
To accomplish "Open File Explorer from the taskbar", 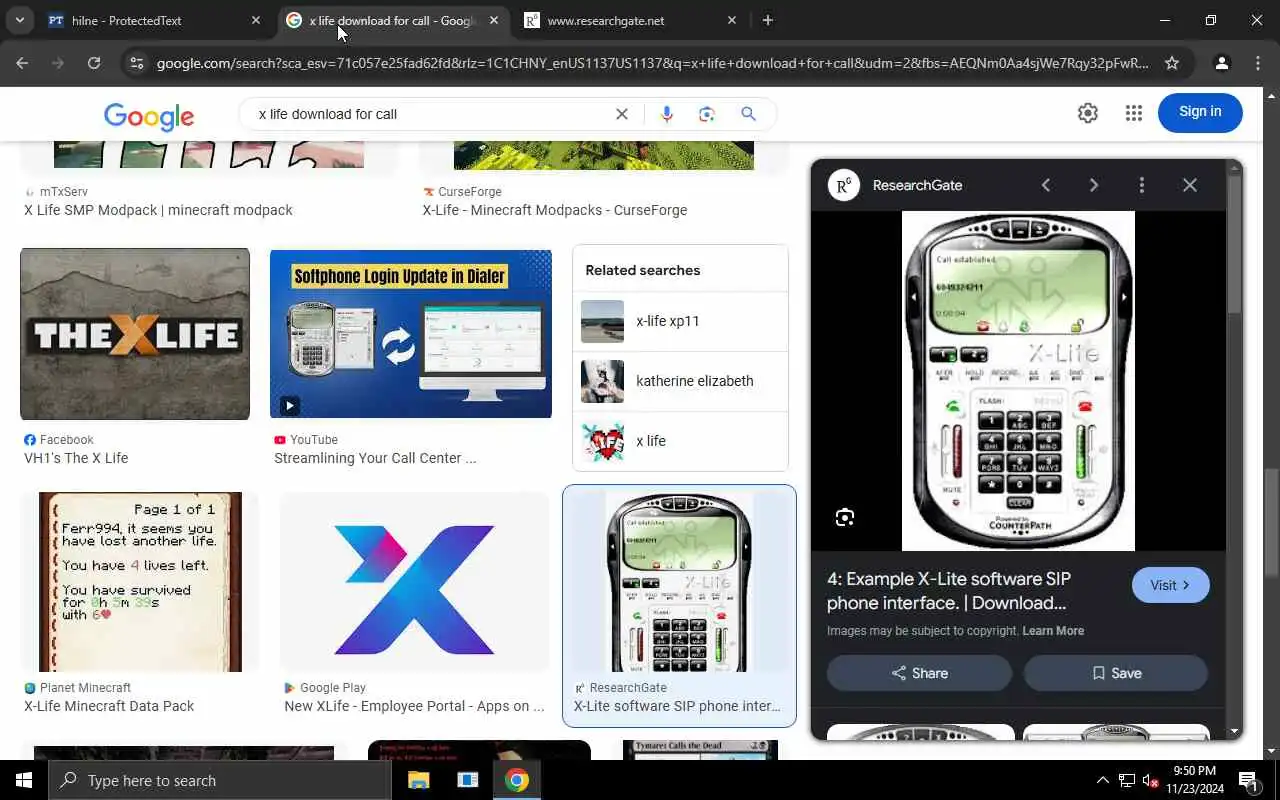I will point(419,780).
